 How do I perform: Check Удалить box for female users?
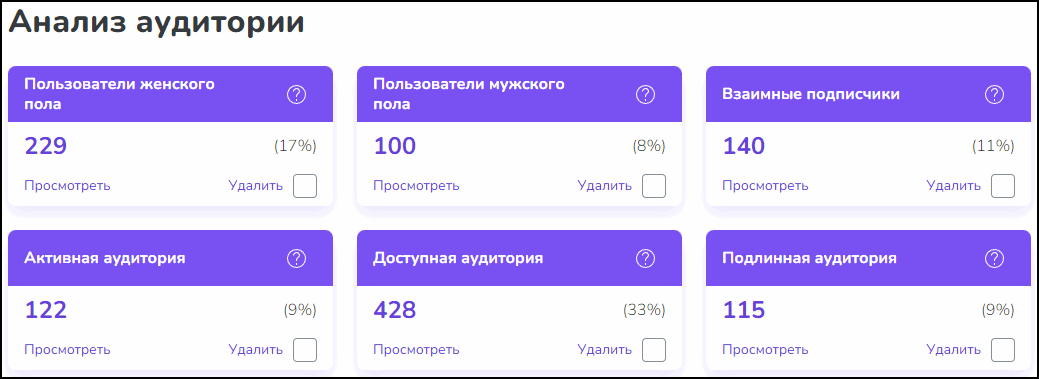305,186
